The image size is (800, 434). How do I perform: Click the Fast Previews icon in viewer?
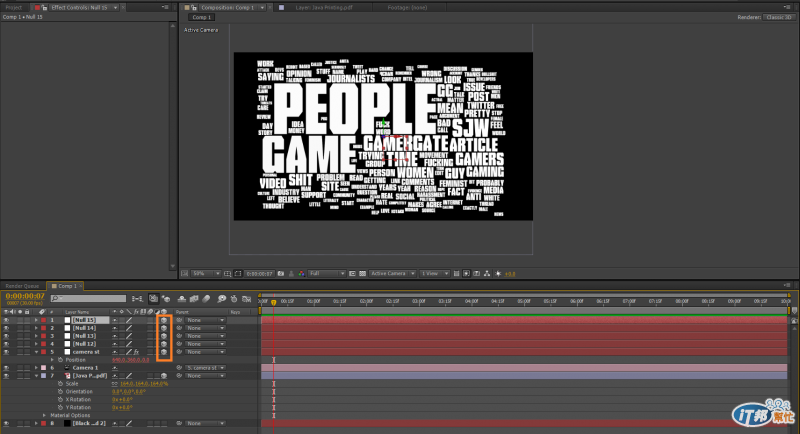[x=466, y=274]
